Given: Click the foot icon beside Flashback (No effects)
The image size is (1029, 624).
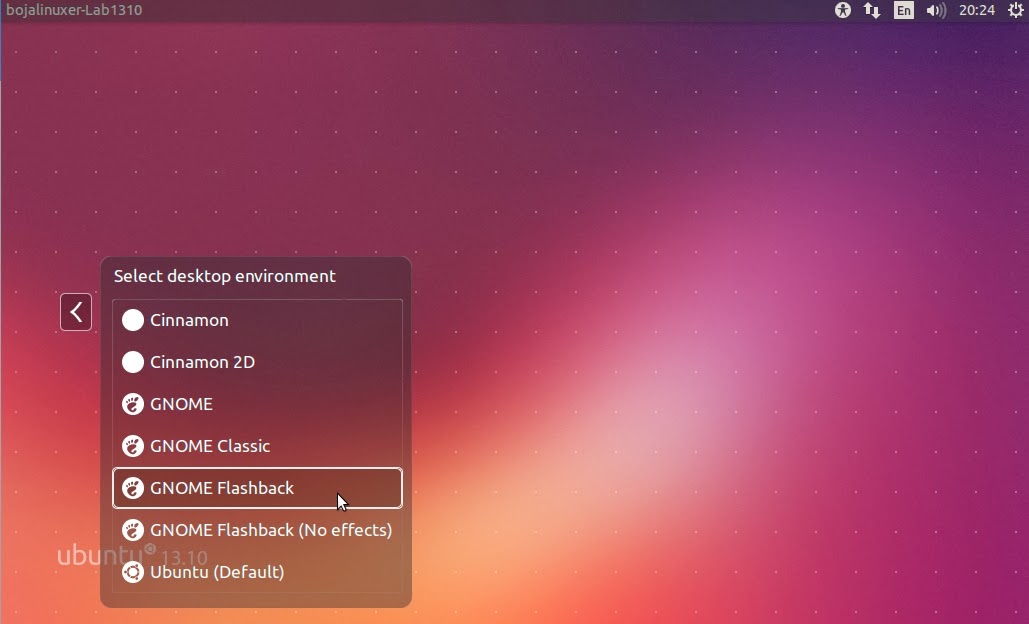Looking at the screenshot, I should (133, 530).
